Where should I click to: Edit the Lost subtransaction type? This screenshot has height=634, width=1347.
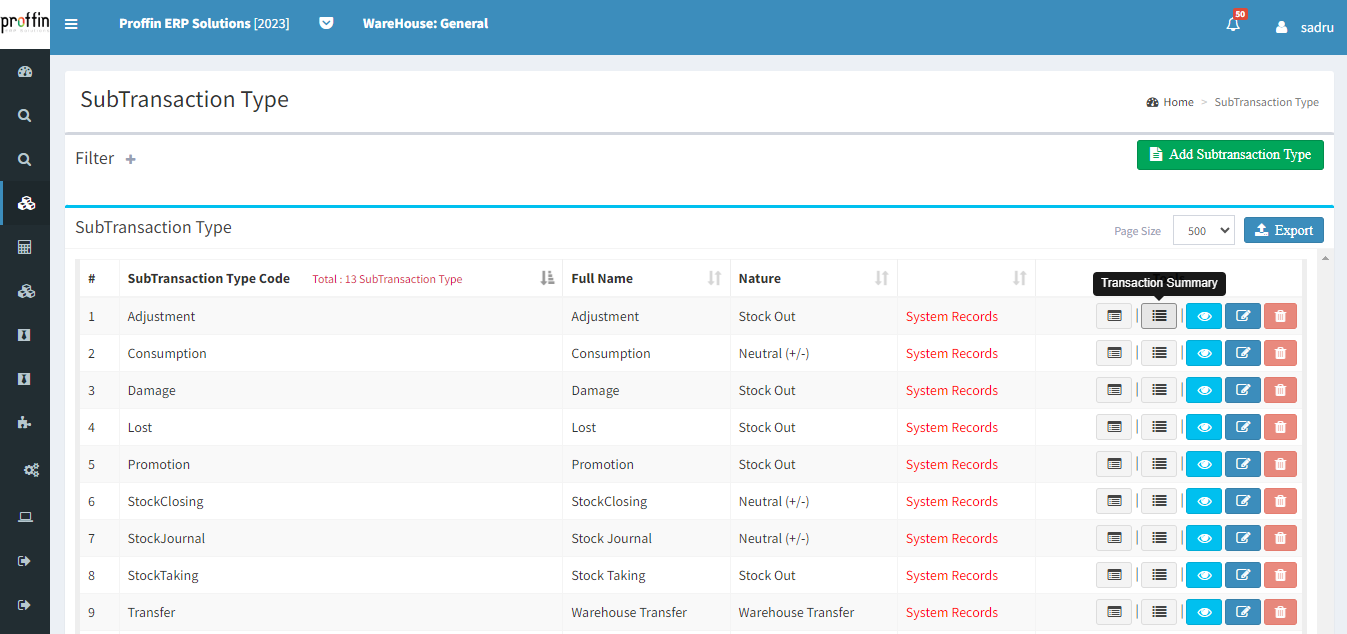click(x=1242, y=427)
